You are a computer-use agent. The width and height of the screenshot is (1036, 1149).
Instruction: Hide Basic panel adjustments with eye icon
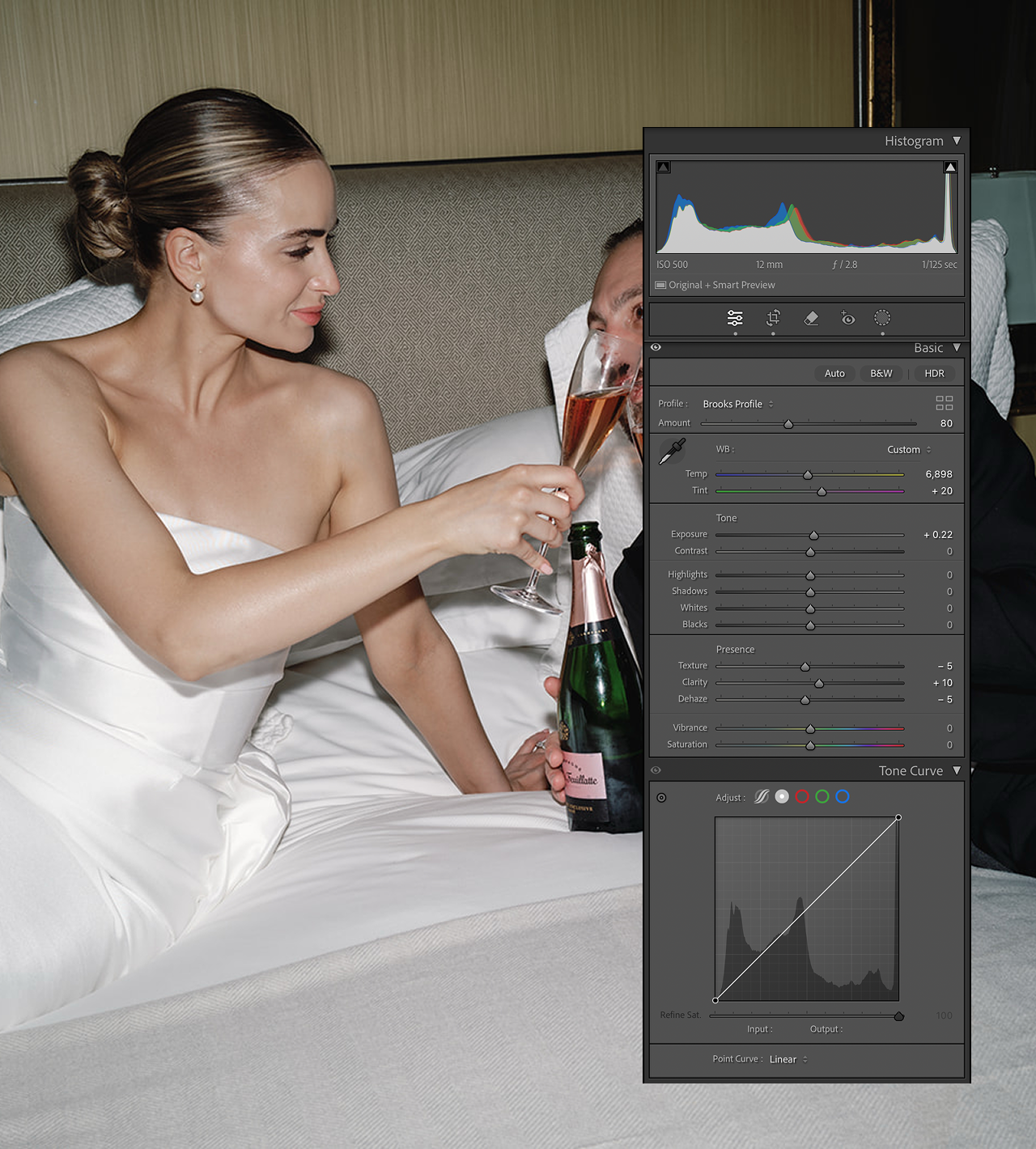click(656, 347)
